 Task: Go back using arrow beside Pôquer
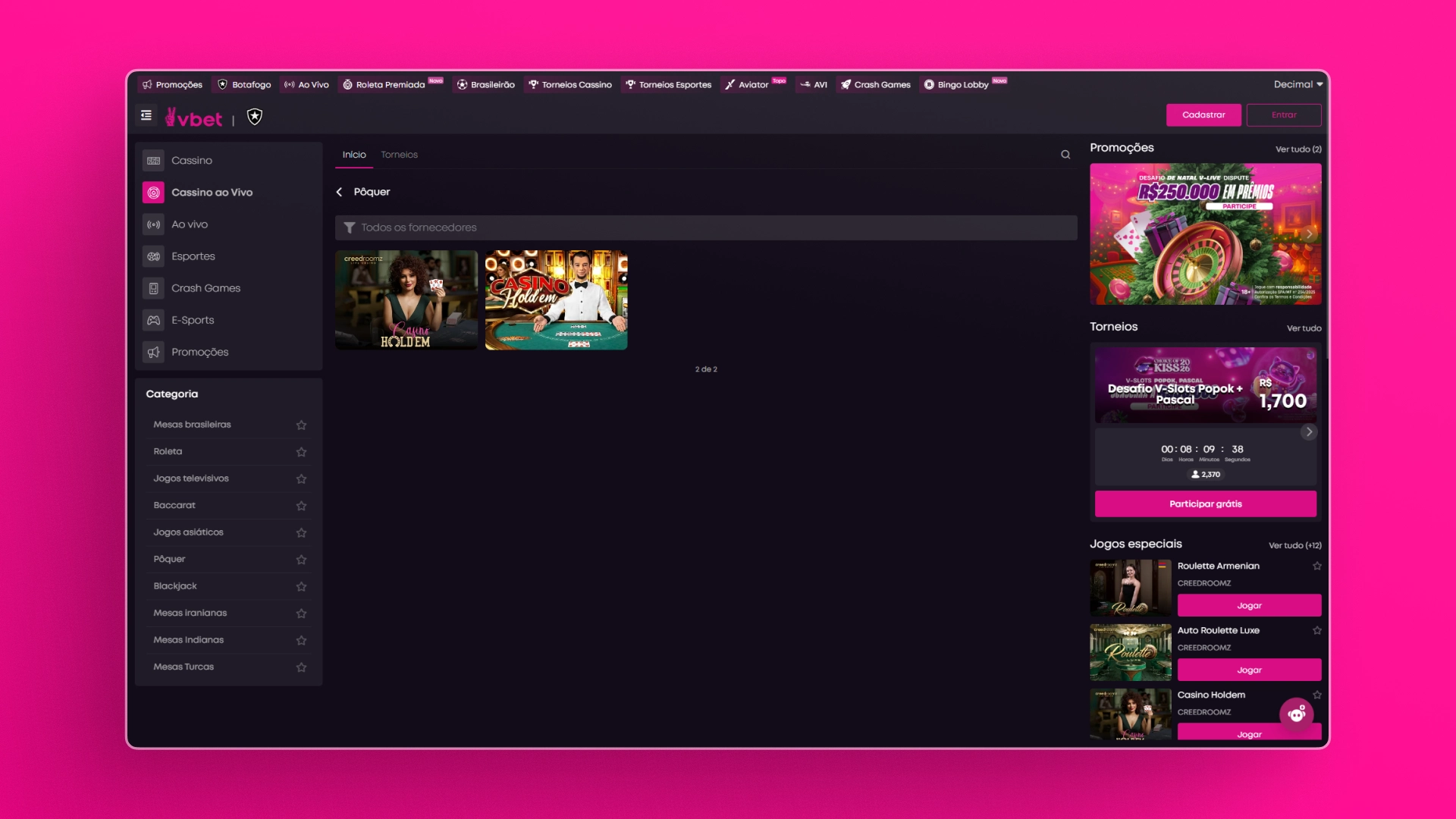pyautogui.click(x=339, y=193)
